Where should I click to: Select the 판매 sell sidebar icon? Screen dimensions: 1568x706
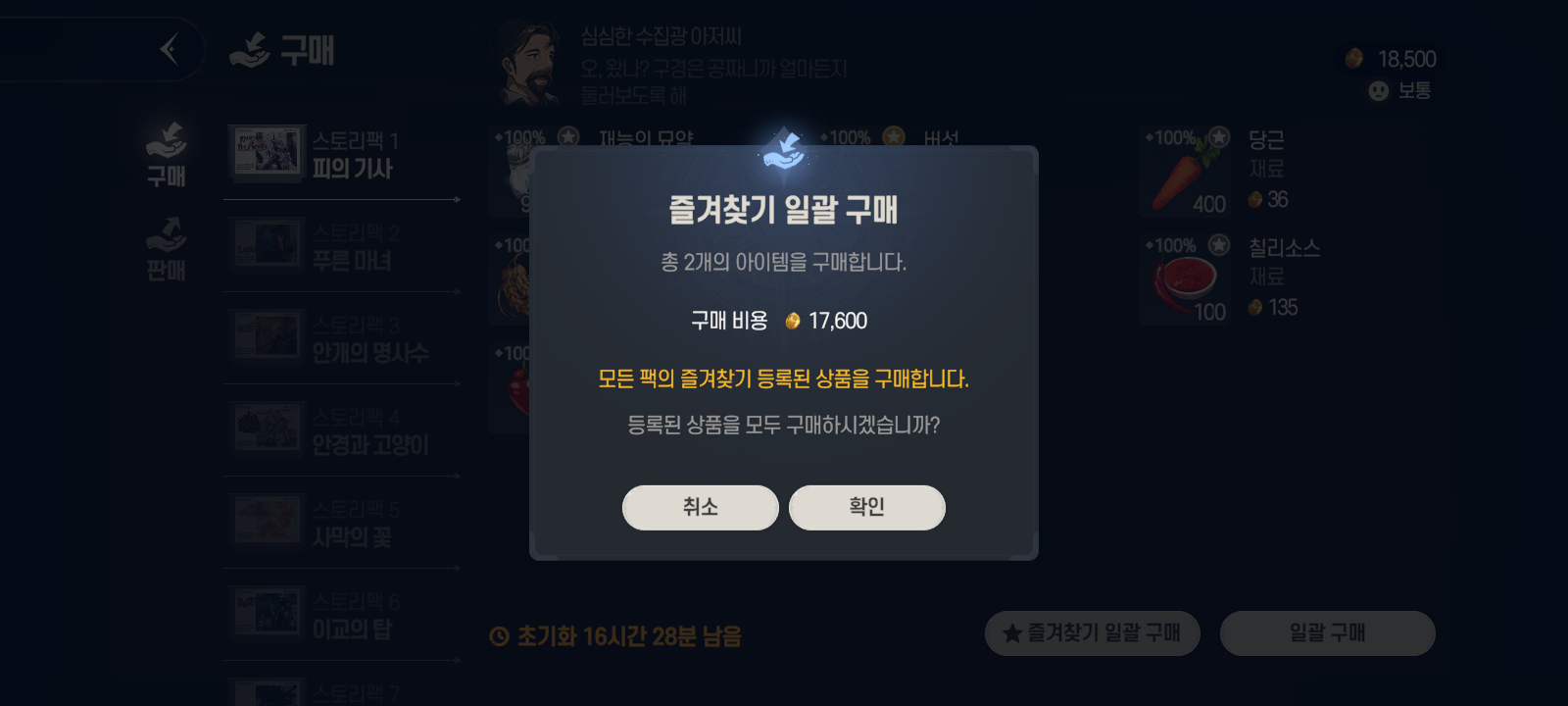pyautogui.click(x=167, y=249)
